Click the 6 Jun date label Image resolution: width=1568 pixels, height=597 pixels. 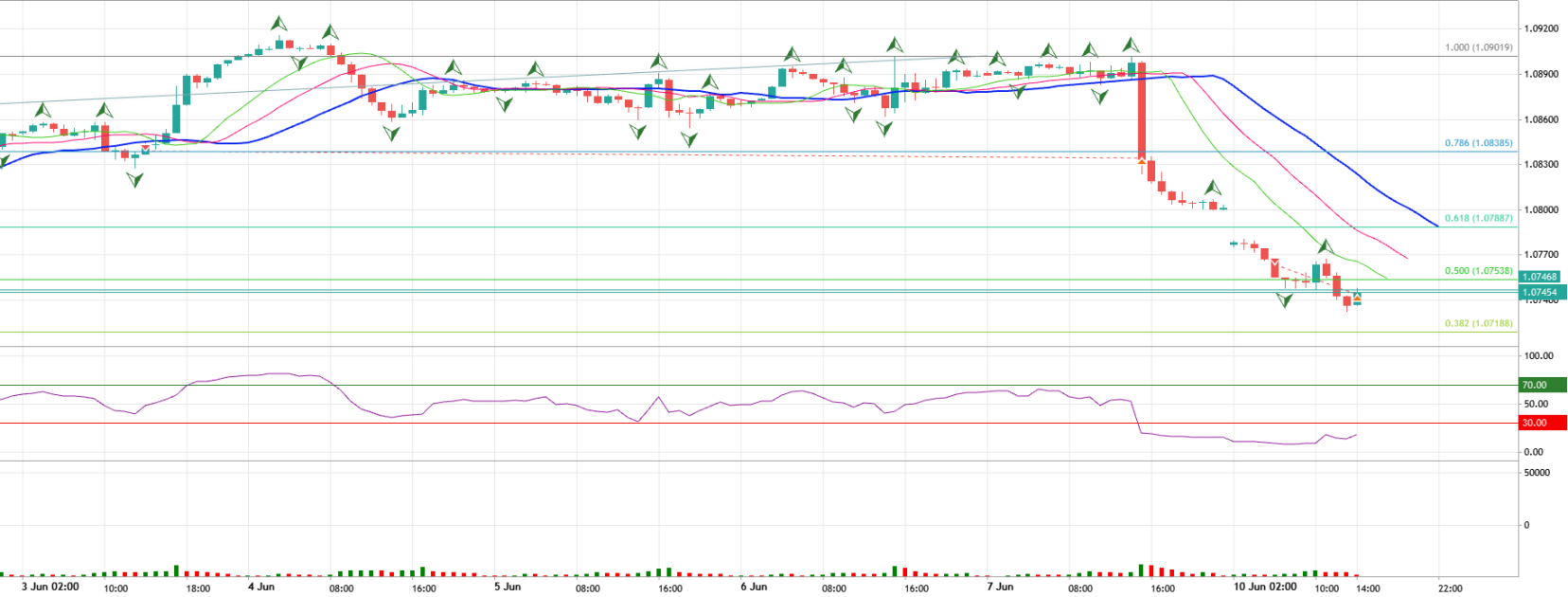(754, 587)
